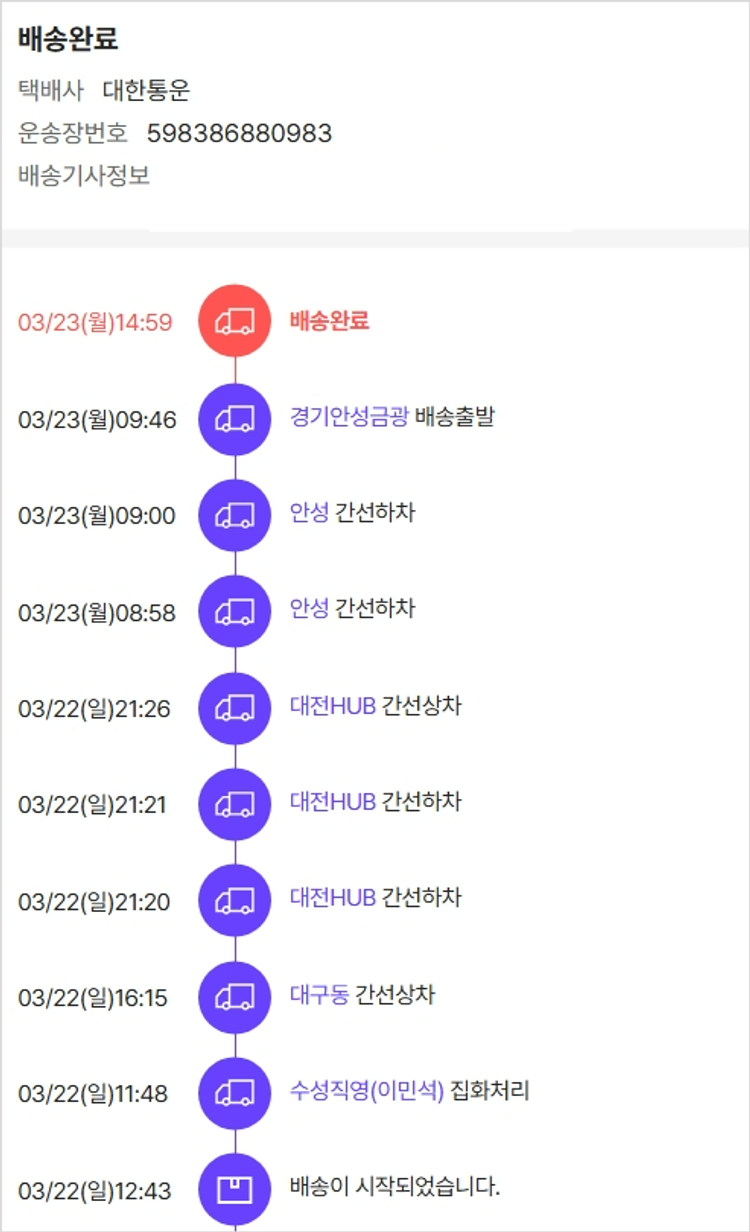Click truck icon beside 경기안성금광 배송출발
The image size is (750, 1232).
[235, 418]
